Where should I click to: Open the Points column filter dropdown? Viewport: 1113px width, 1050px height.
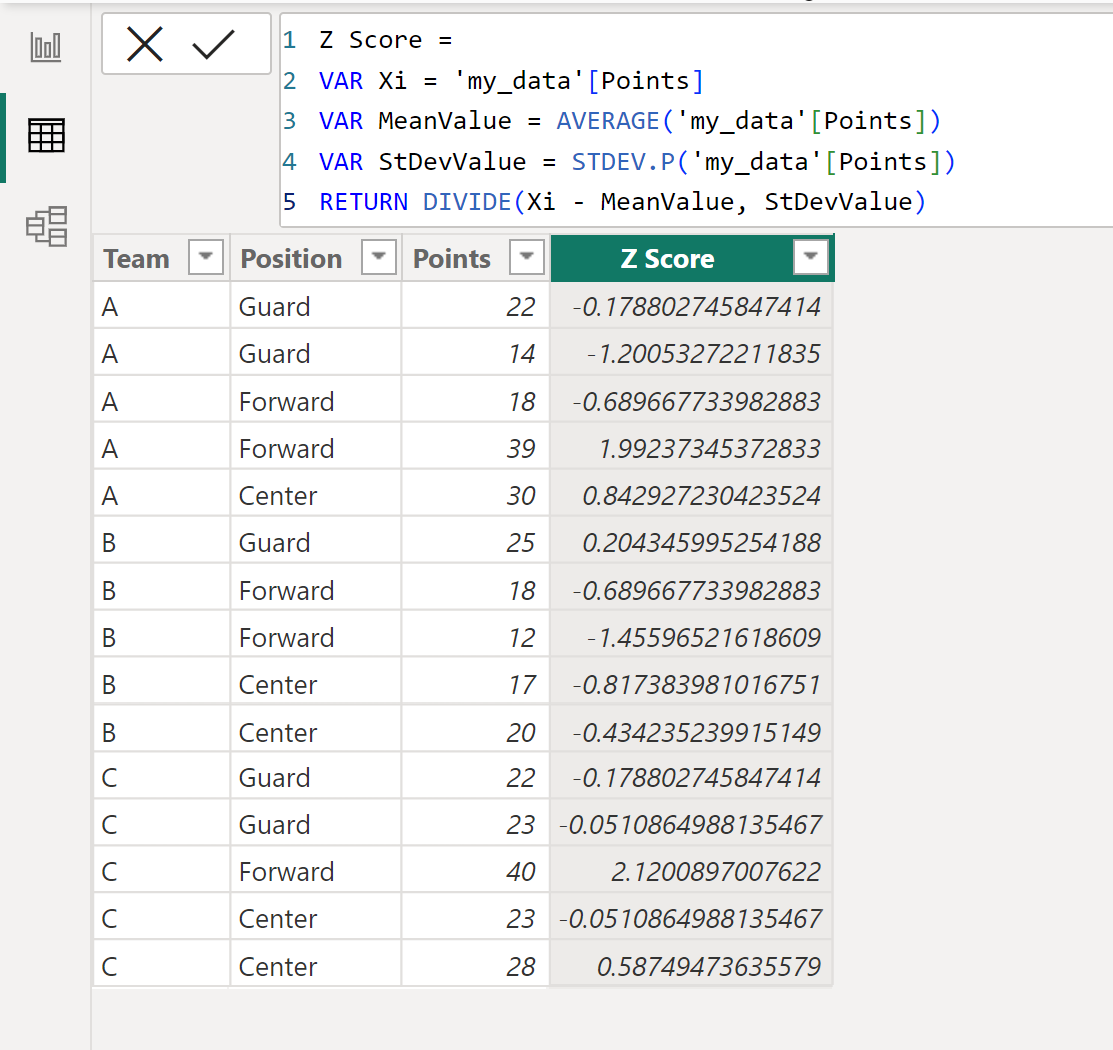pyautogui.click(x=526, y=257)
